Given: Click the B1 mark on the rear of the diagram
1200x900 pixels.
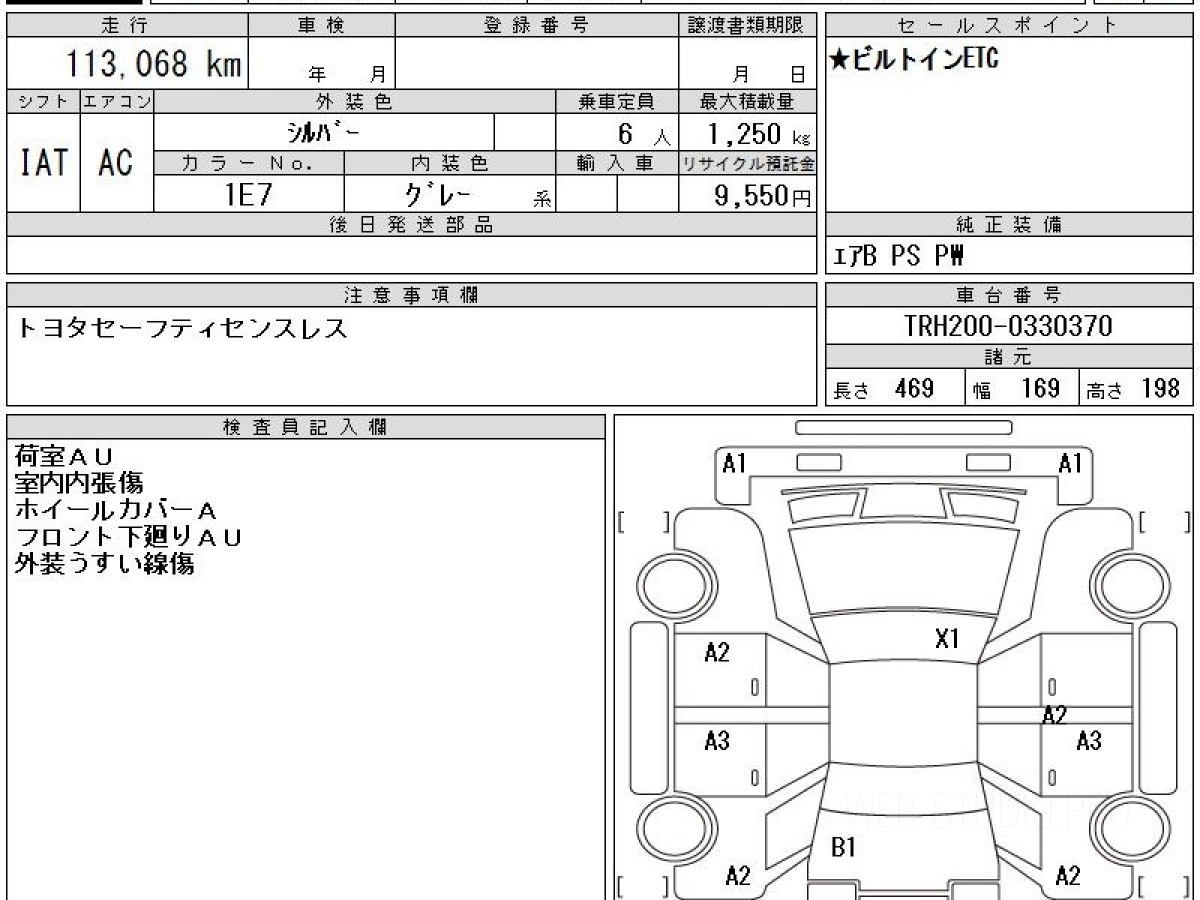Looking at the screenshot, I should [x=844, y=848].
